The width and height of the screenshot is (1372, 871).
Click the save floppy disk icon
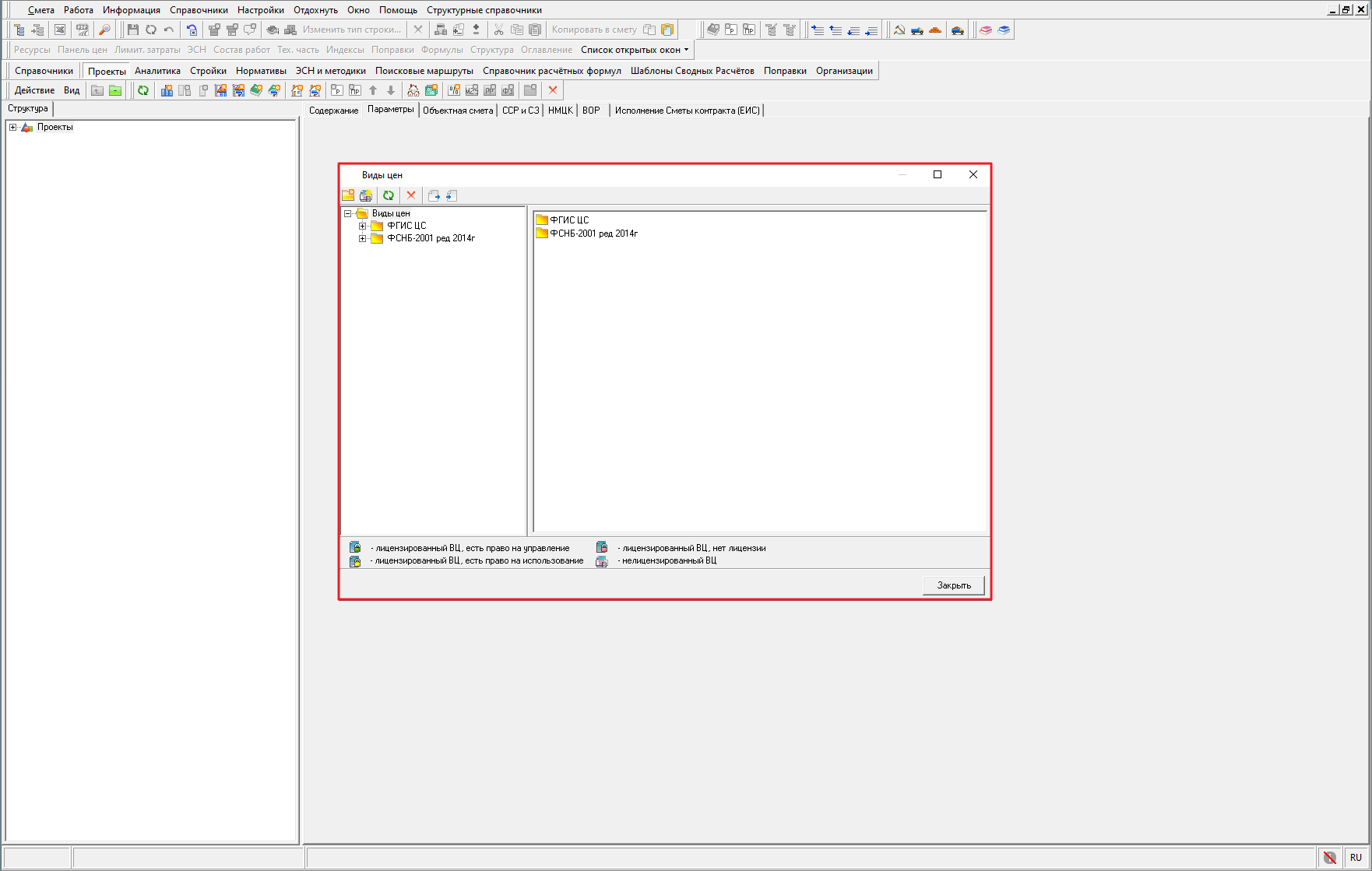pos(133,30)
